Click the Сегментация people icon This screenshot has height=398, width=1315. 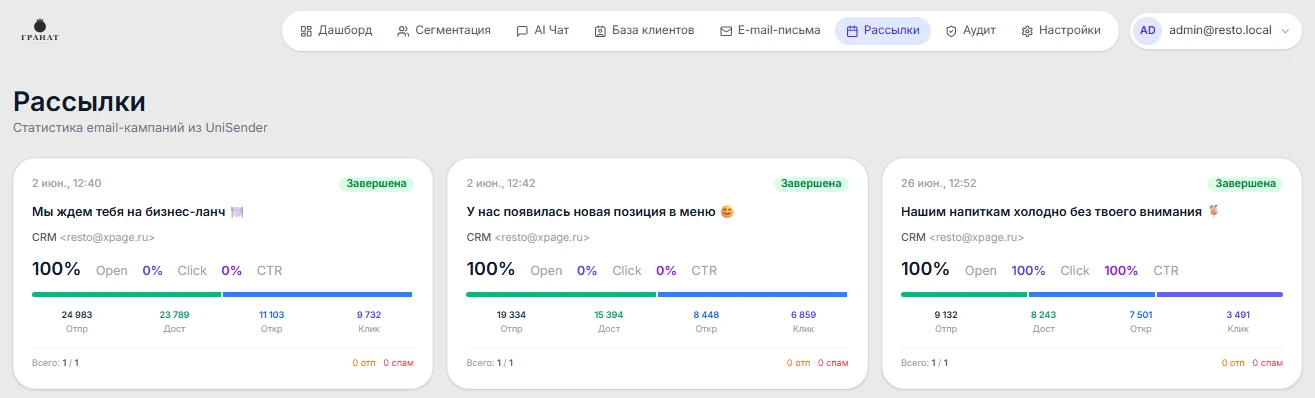point(403,31)
